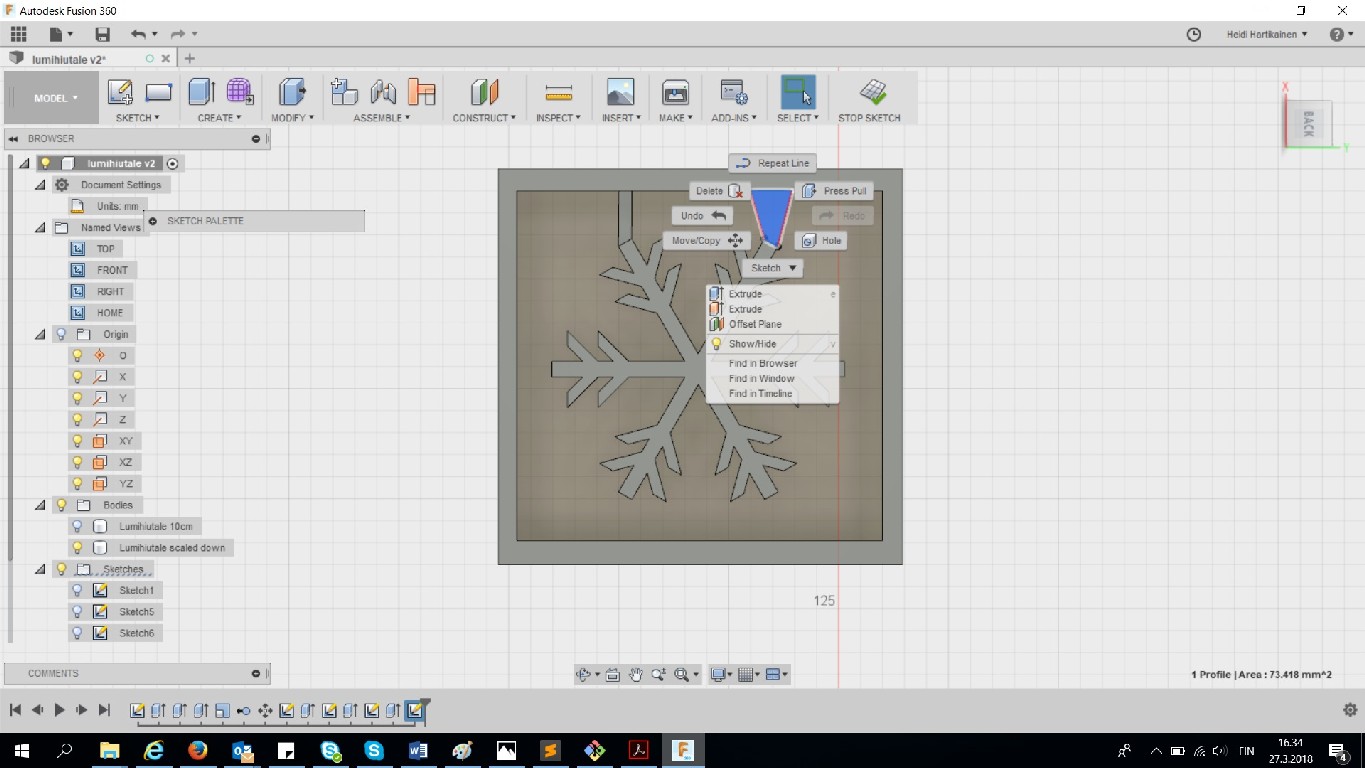Screen dimensions: 1365x768
Task: Open the SKETCH dropdown menu
Action: pos(138,118)
